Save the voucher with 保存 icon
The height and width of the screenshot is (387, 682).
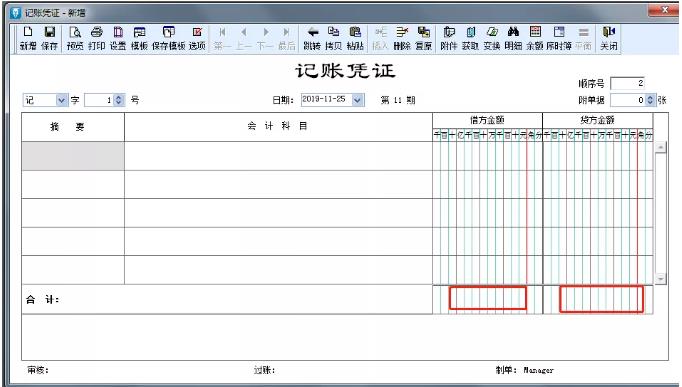[x=50, y=38]
